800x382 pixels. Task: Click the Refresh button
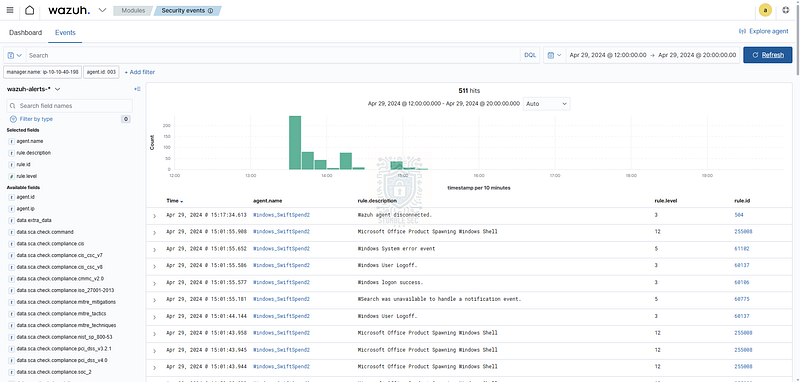point(767,55)
